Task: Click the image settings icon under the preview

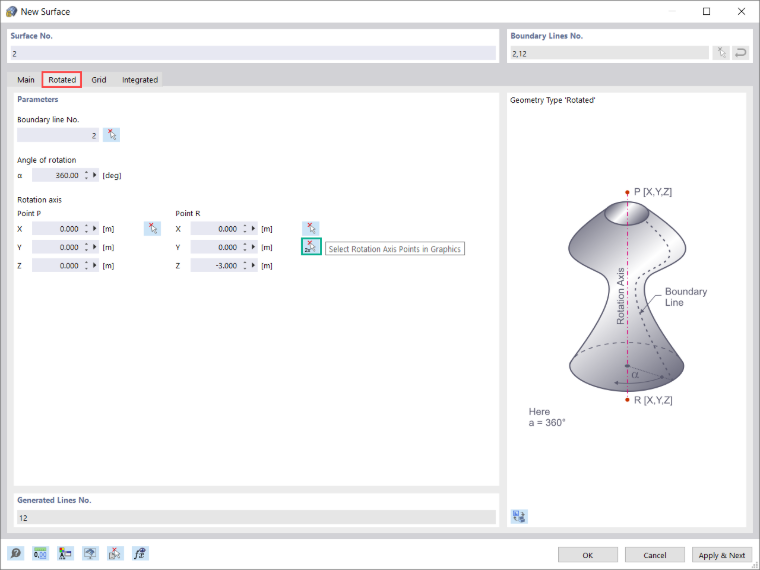Action: pyautogui.click(x=519, y=516)
